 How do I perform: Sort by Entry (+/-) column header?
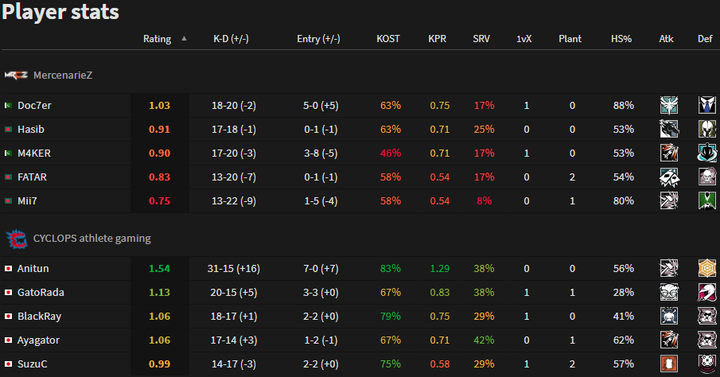319,39
